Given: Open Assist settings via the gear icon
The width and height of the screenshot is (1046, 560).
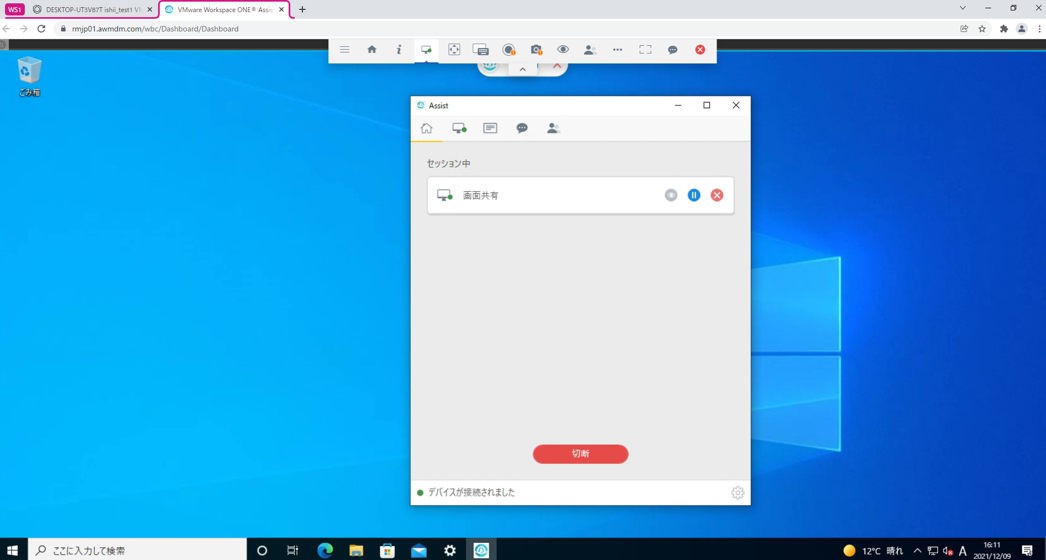Looking at the screenshot, I should pos(737,493).
